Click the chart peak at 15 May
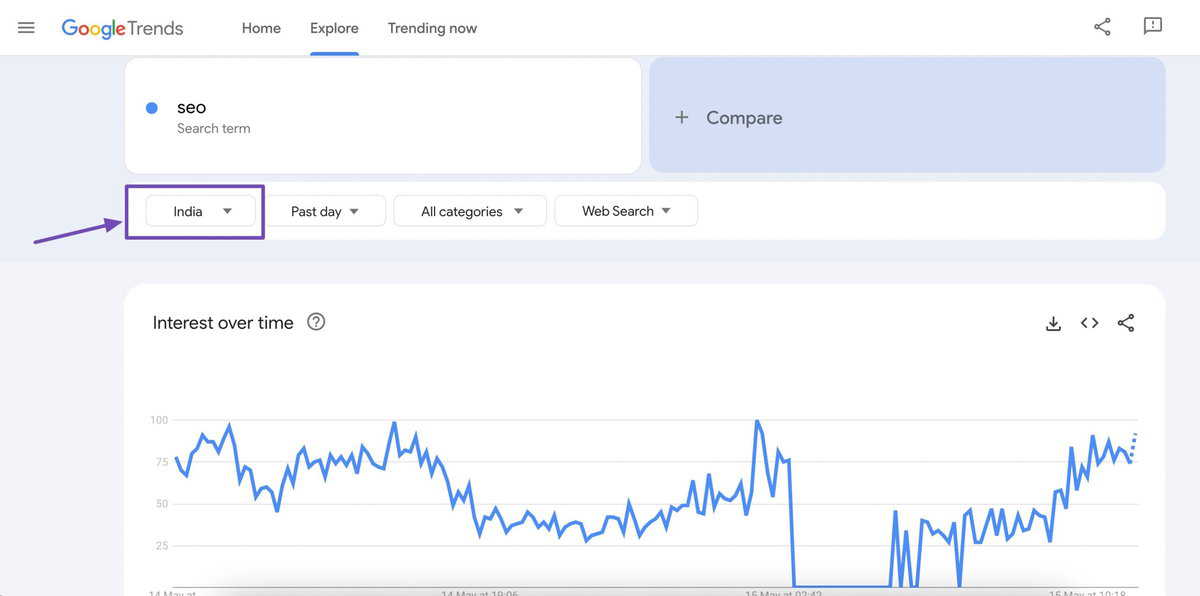This screenshot has height=596, width=1200. (757, 421)
